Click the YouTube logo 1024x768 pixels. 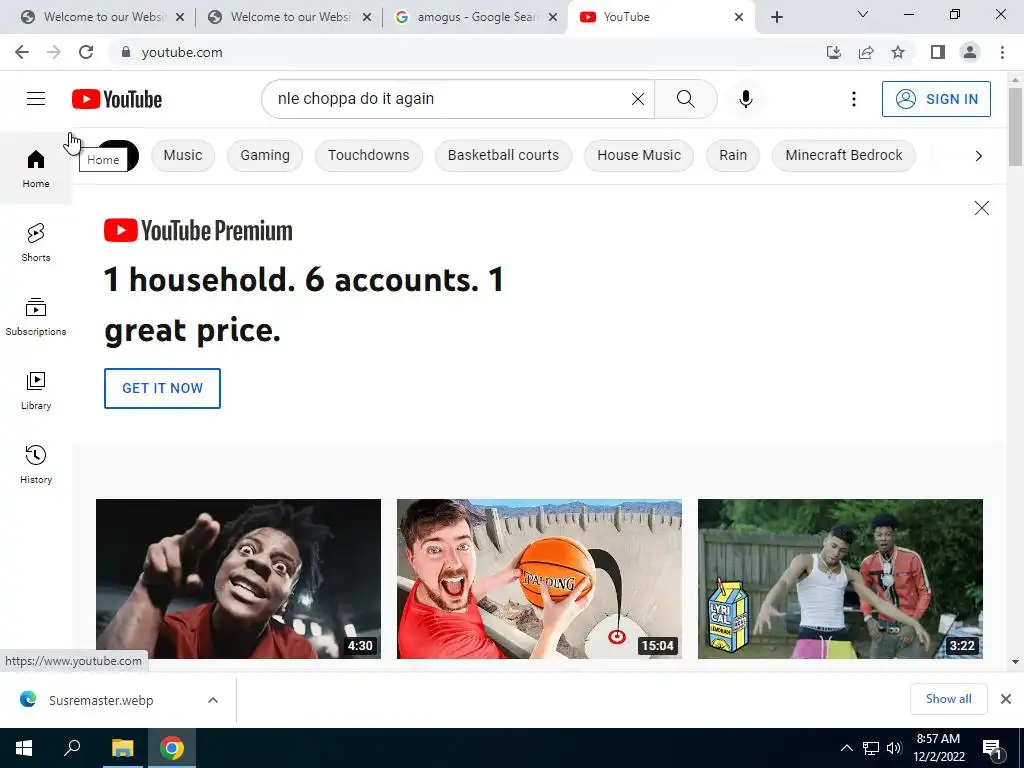point(117,99)
